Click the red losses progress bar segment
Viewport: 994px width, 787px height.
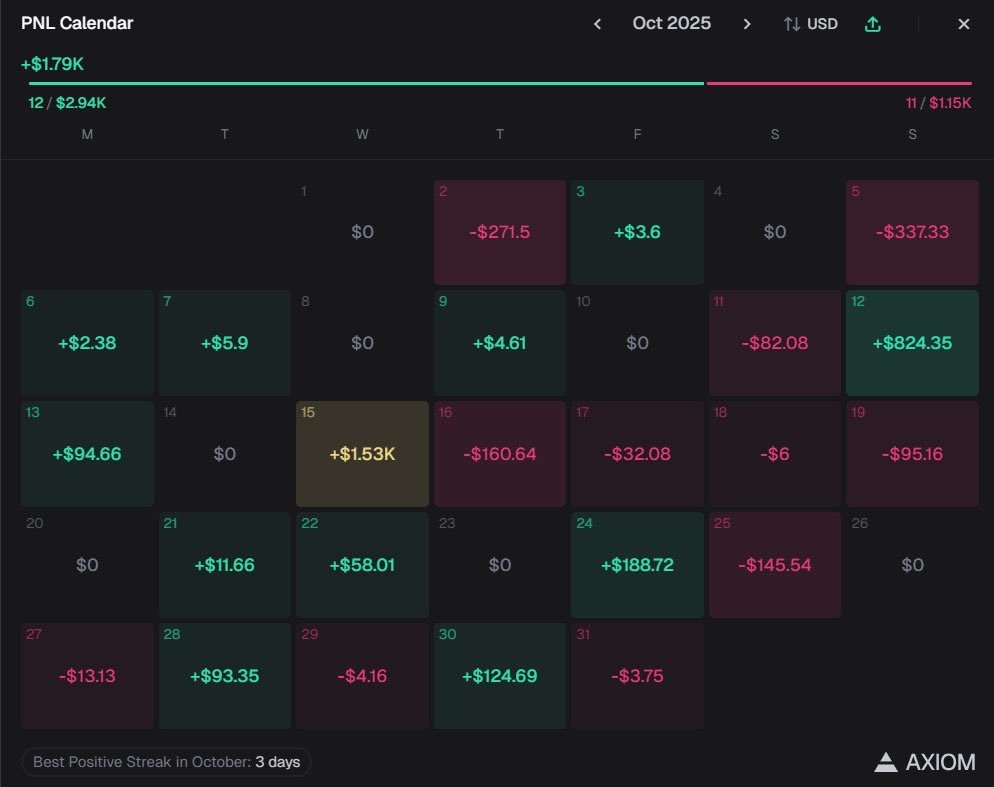click(x=839, y=83)
